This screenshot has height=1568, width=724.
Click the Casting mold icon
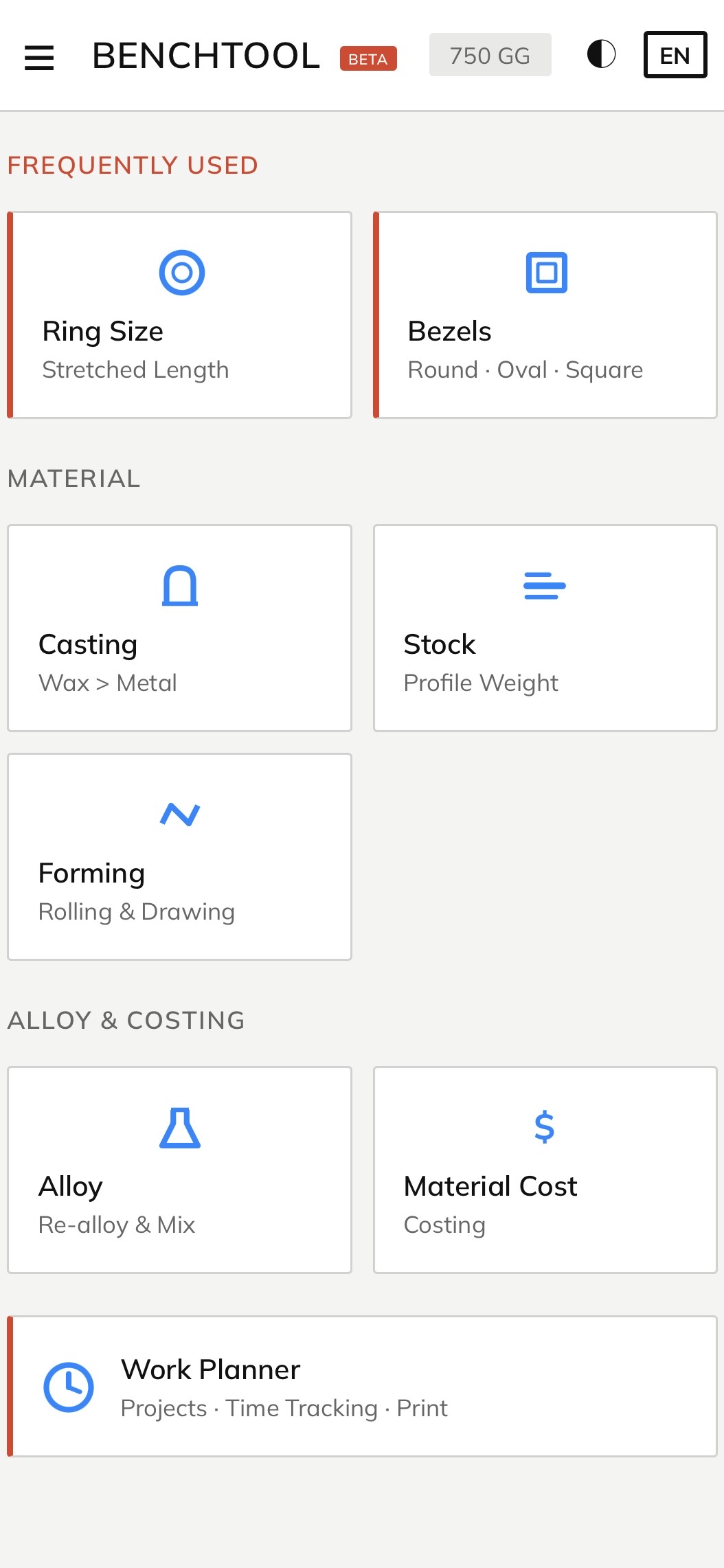180,586
